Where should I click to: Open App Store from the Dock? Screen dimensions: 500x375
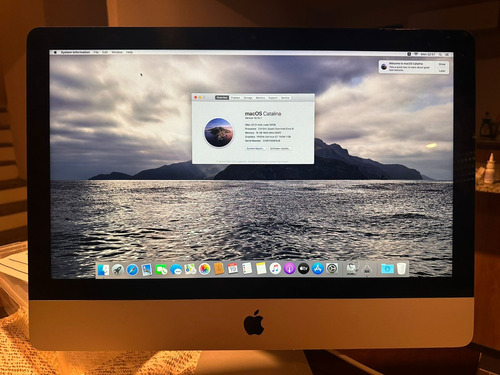pyautogui.click(x=318, y=268)
